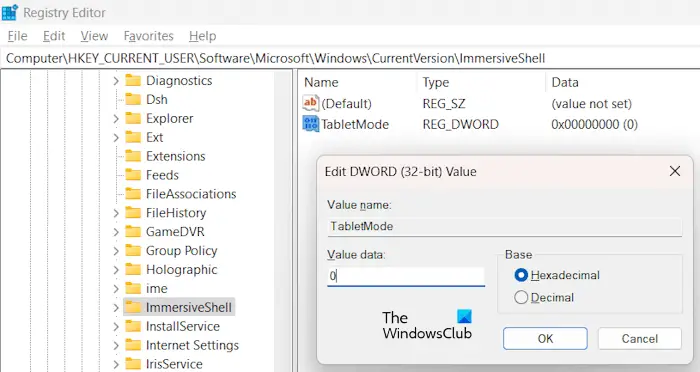Click the FileHistory folder icon
Image resolution: width=700 pixels, height=372 pixels.
point(133,213)
